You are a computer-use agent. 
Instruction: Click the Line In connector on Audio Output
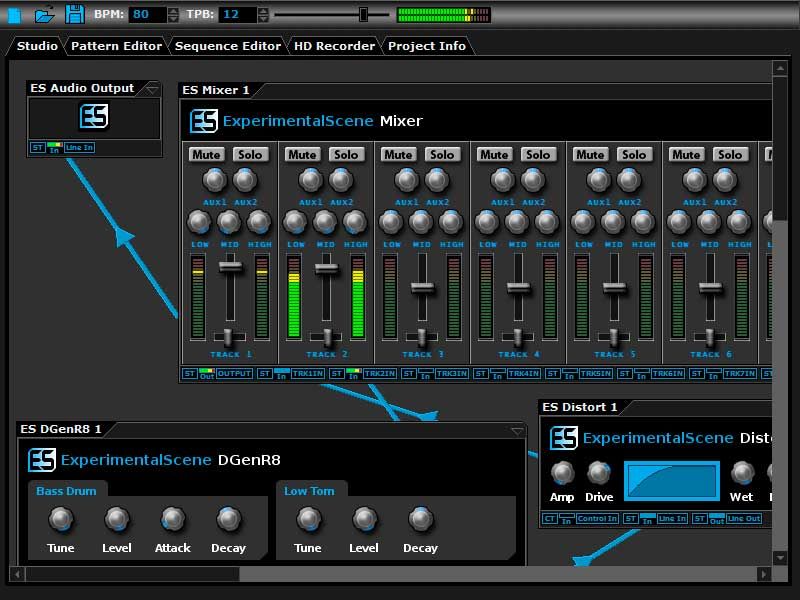[x=79, y=148]
